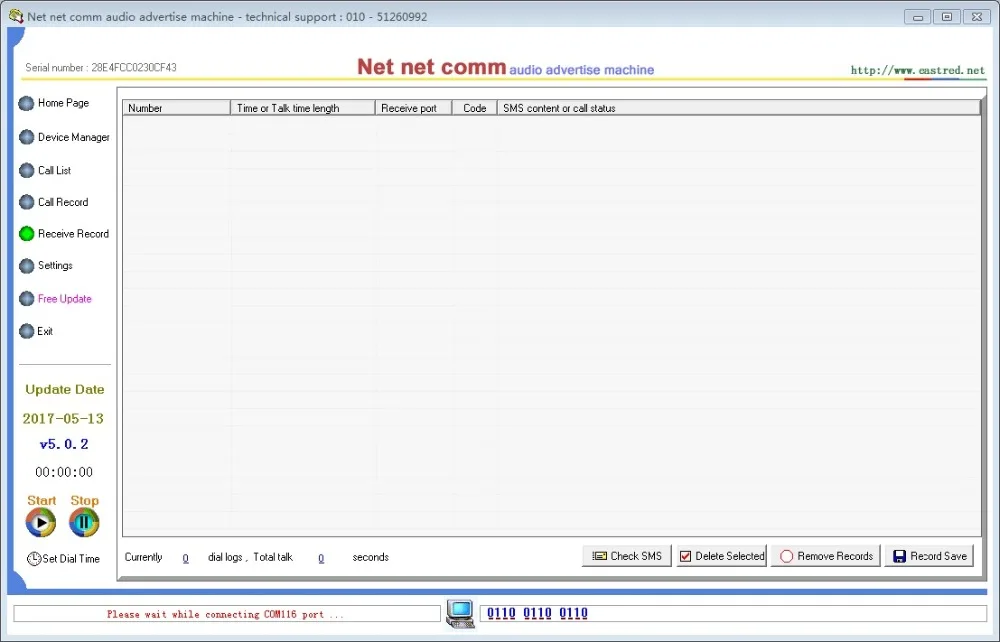
Task: Choose Exit from the sidebar
Action: (45, 332)
